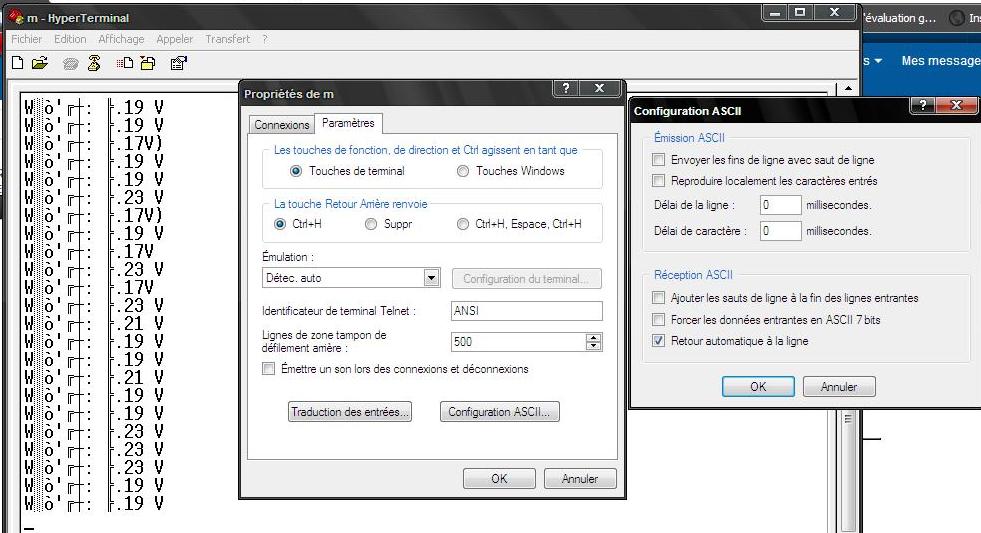This screenshot has width=981, height=533.
Task: Click the terminal vertical scrollbar thumb
Action: (x=848, y=419)
